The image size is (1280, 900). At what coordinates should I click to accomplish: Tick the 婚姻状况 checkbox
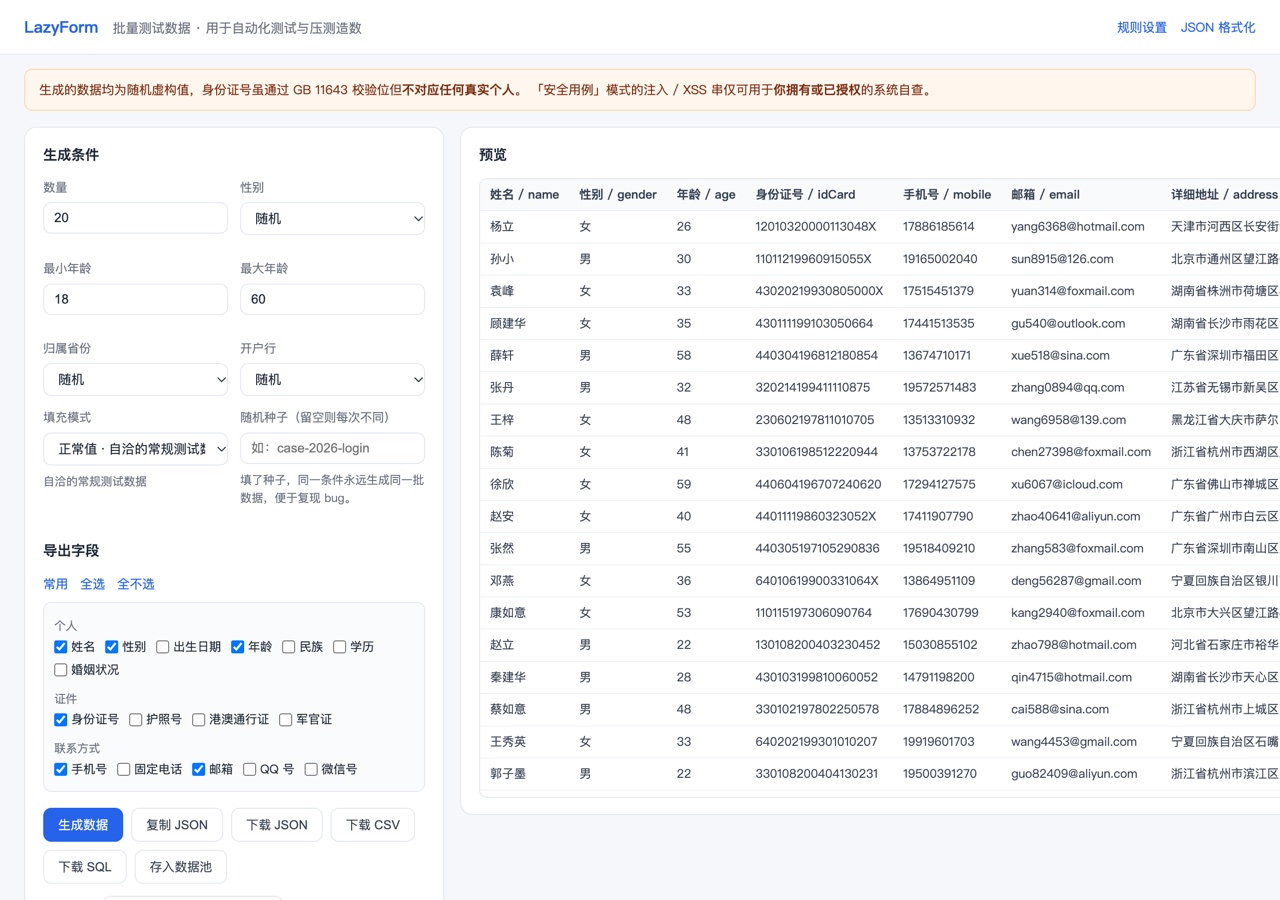pyautogui.click(x=61, y=670)
